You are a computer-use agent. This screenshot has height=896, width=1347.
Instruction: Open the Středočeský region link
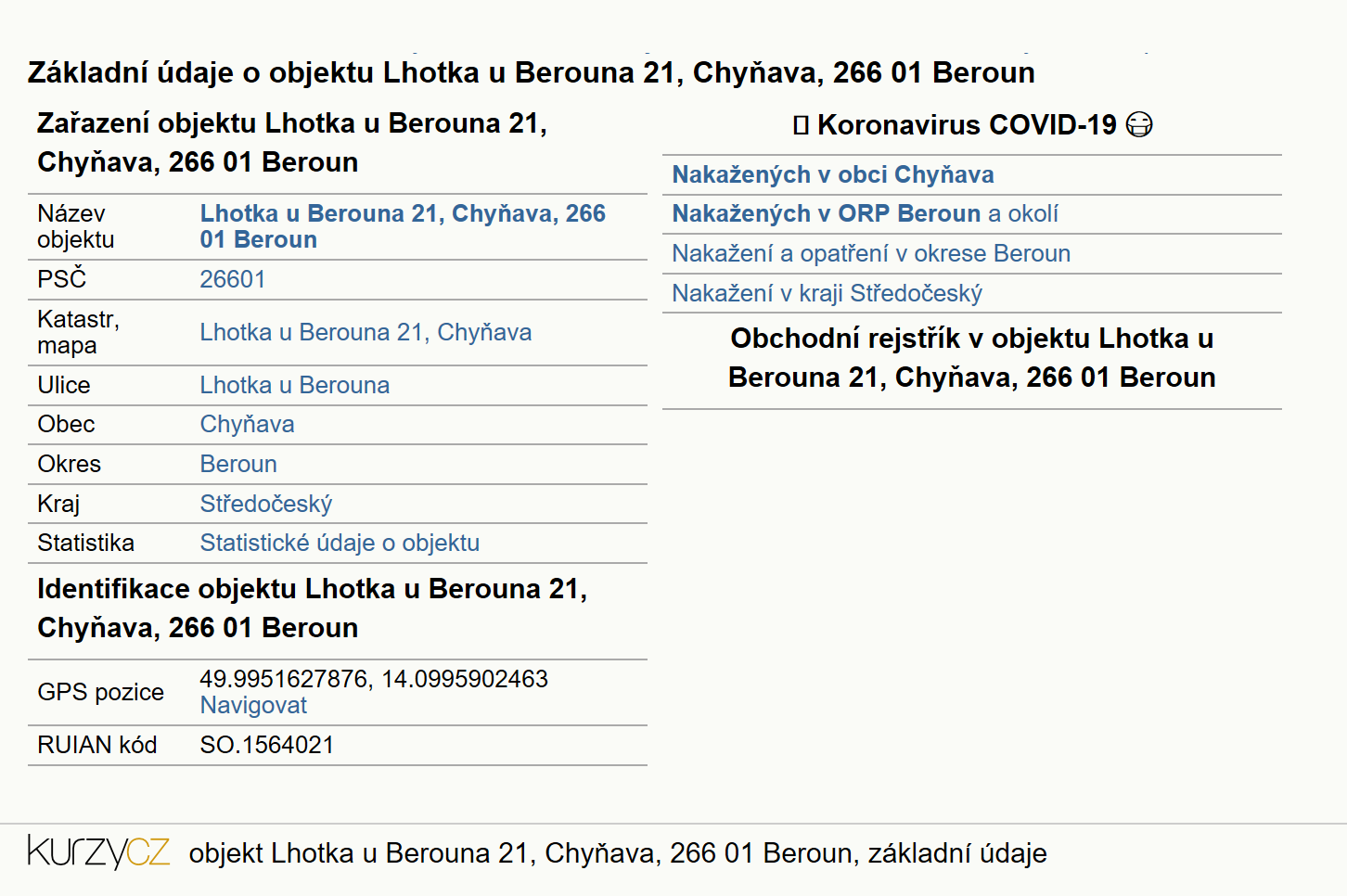click(266, 504)
